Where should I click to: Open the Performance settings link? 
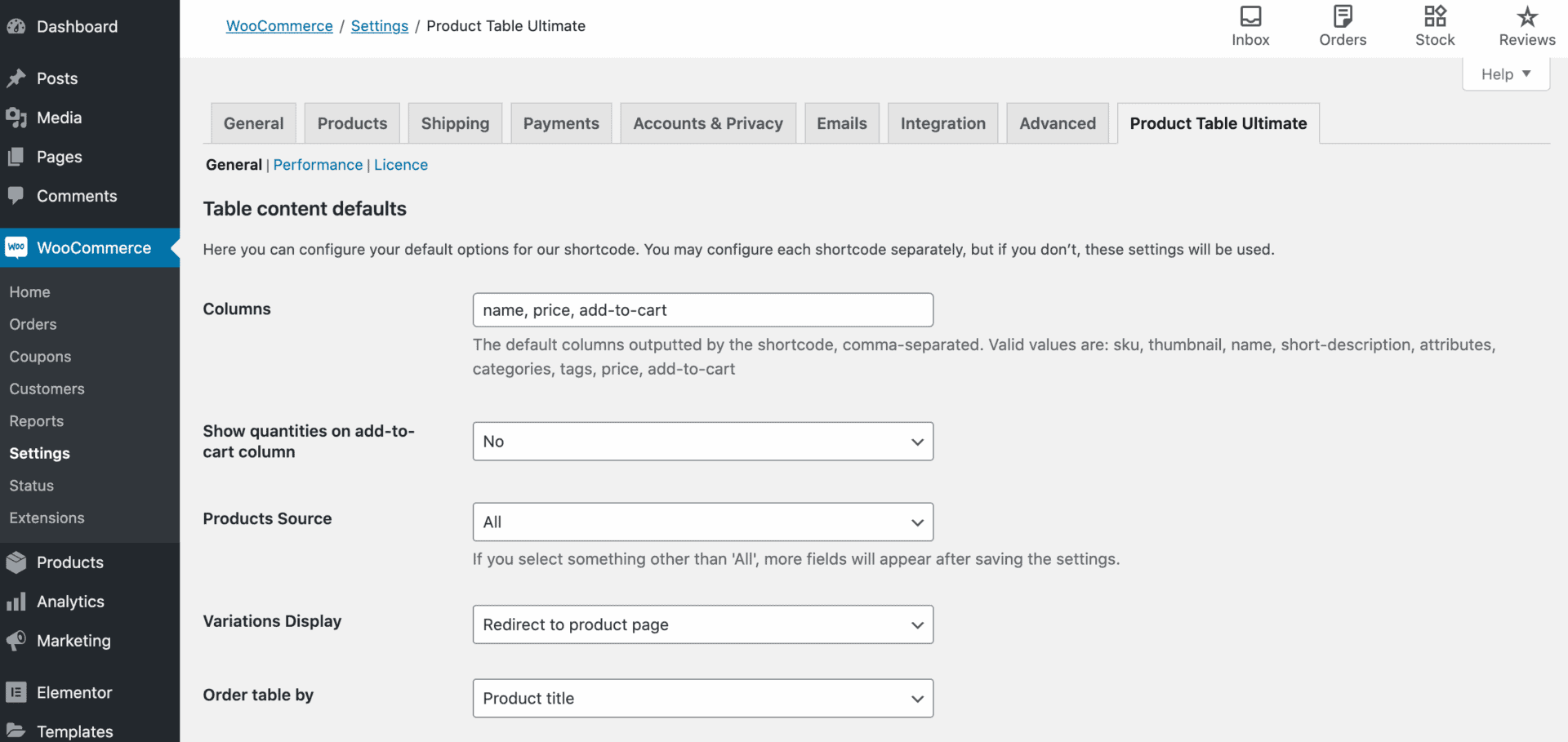[318, 164]
